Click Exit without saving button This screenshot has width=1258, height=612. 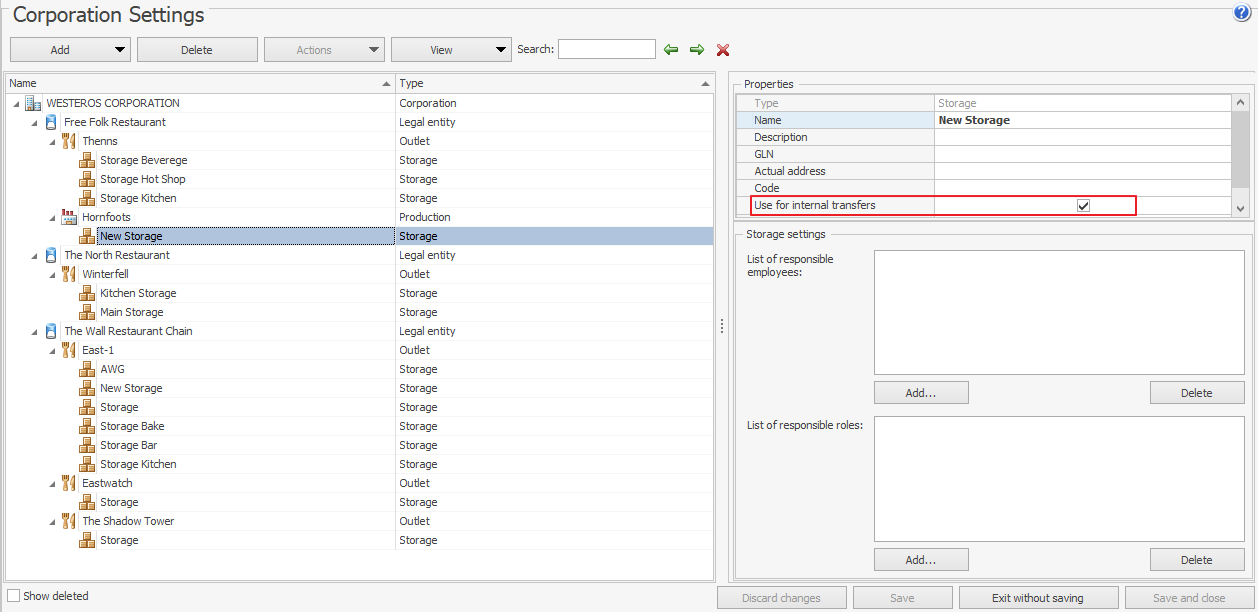coord(1037,598)
